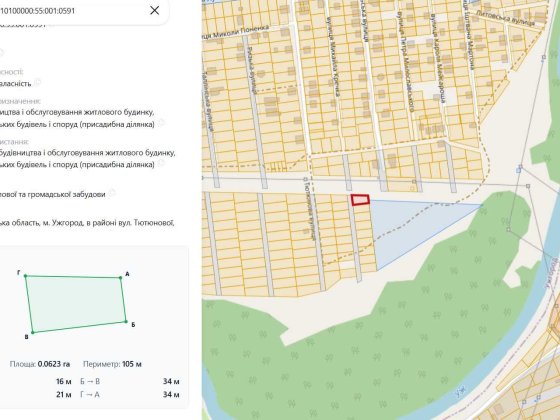Click 'Тютюнова вулиця' street label on map

click(310, 210)
